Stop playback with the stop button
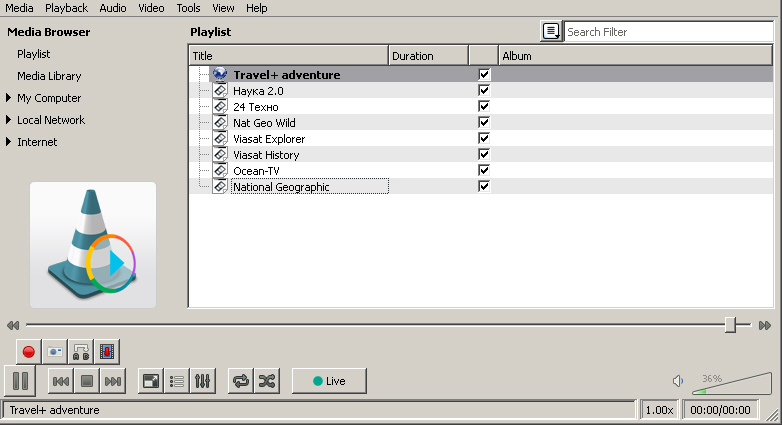Image resolution: width=782 pixels, height=425 pixels. click(x=87, y=381)
